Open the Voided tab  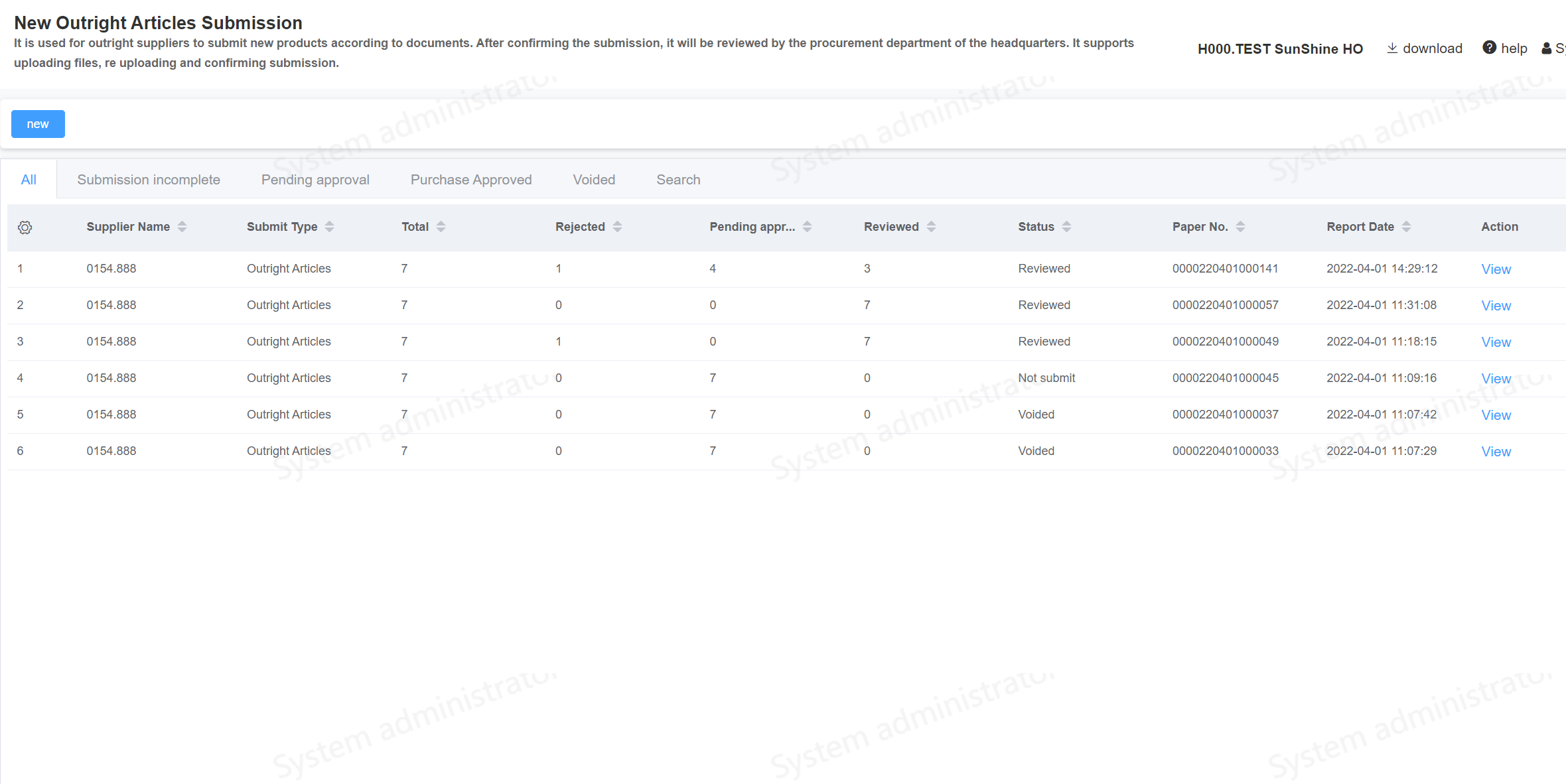pos(594,180)
